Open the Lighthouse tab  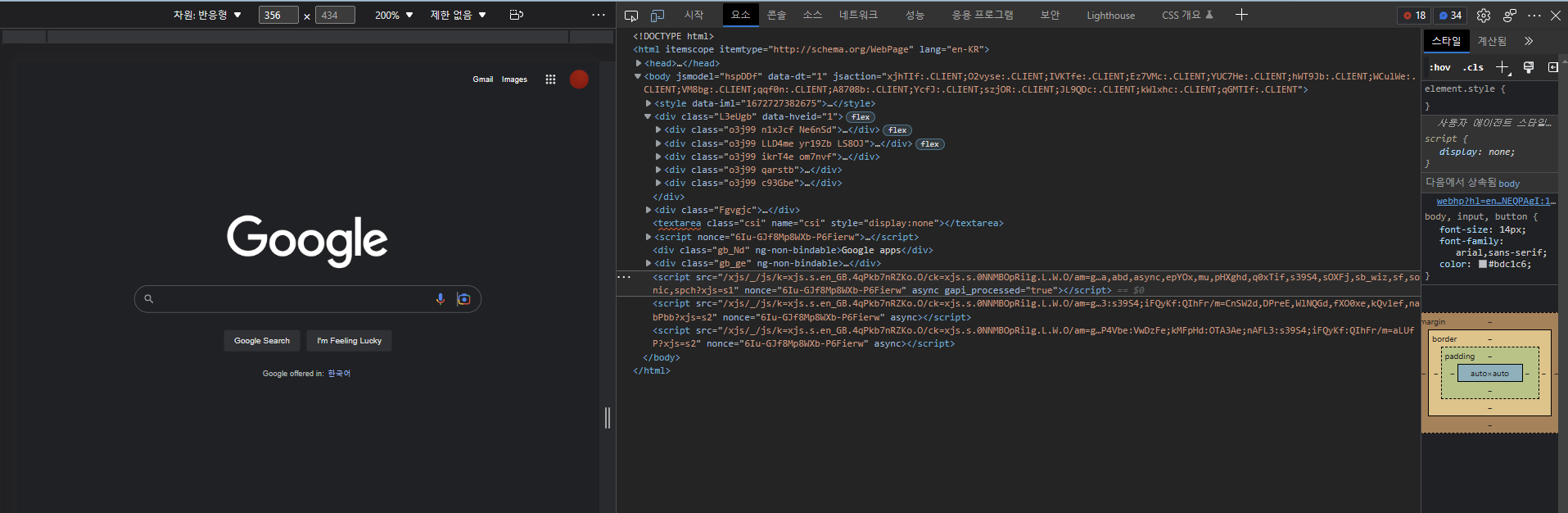pos(1110,15)
